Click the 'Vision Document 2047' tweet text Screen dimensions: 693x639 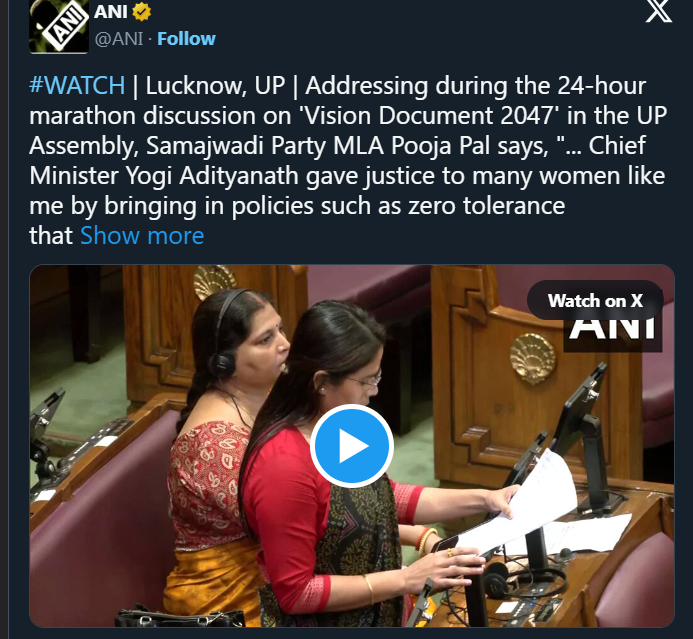pos(427,116)
